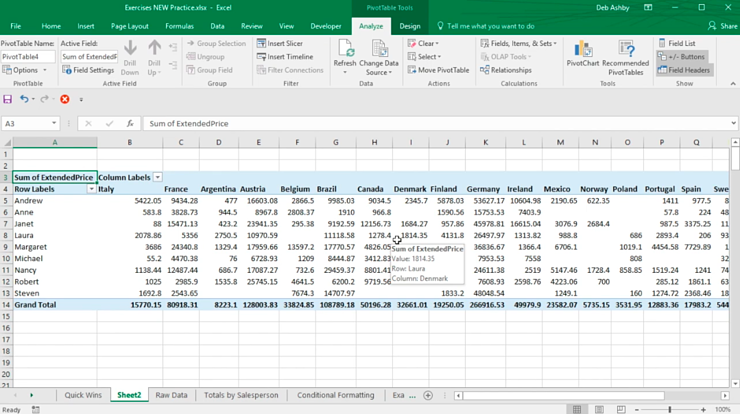Switch to the Raw Data sheet
Screen dimensions: 740x414
171,396
